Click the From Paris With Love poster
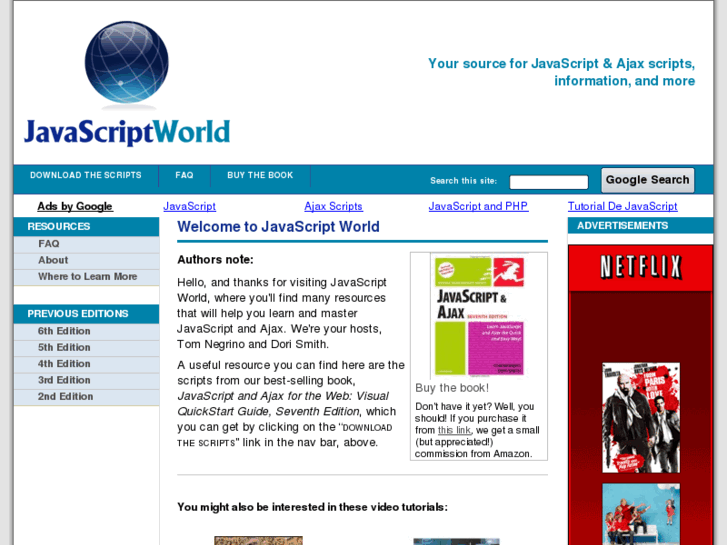Viewport: 727px width, 545px height. tap(641, 418)
